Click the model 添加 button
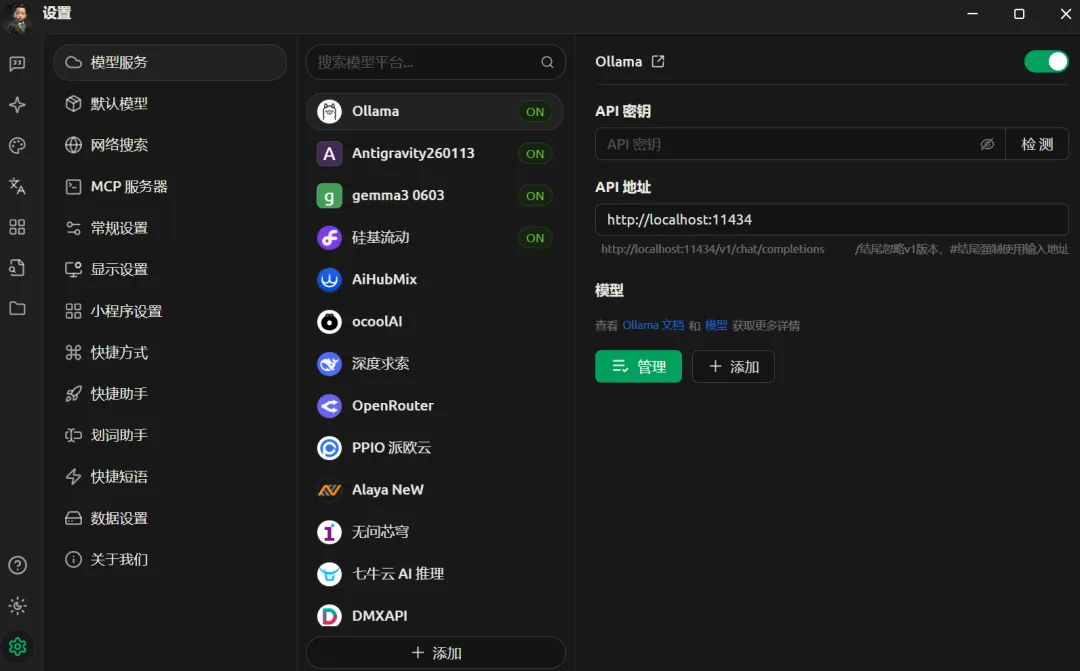1080x671 pixels. 733,367
